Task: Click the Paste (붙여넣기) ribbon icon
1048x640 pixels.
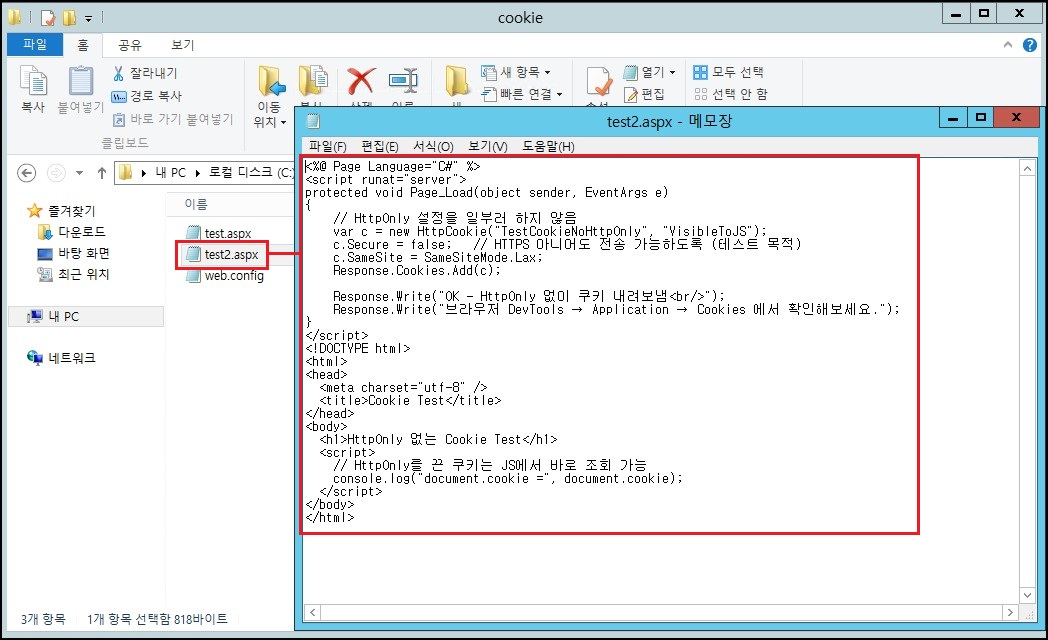Action: 80,82
